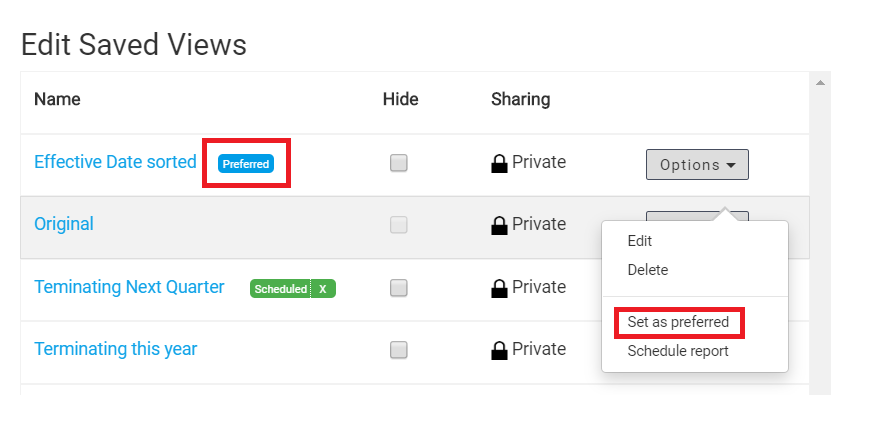The height and width of the screenshot is (428, 889).
Task: Click lock icon in Terminating this year row
Action: pos(499,351)
